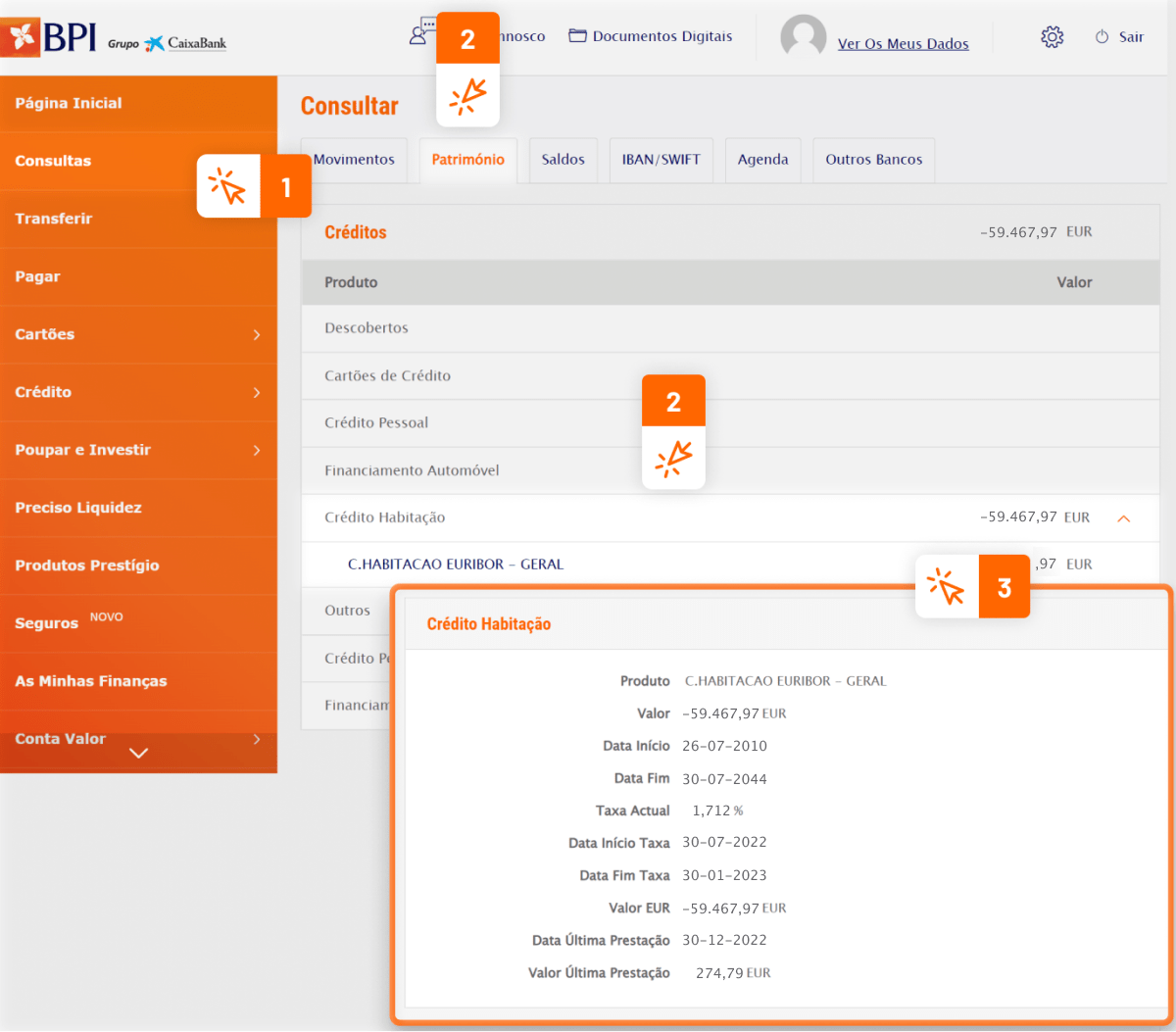Image resolution: width=1176 pixels, height=1032 pixels.
Task: Click the Financiamento Automóvel row
Action: [x=730, y=470]
